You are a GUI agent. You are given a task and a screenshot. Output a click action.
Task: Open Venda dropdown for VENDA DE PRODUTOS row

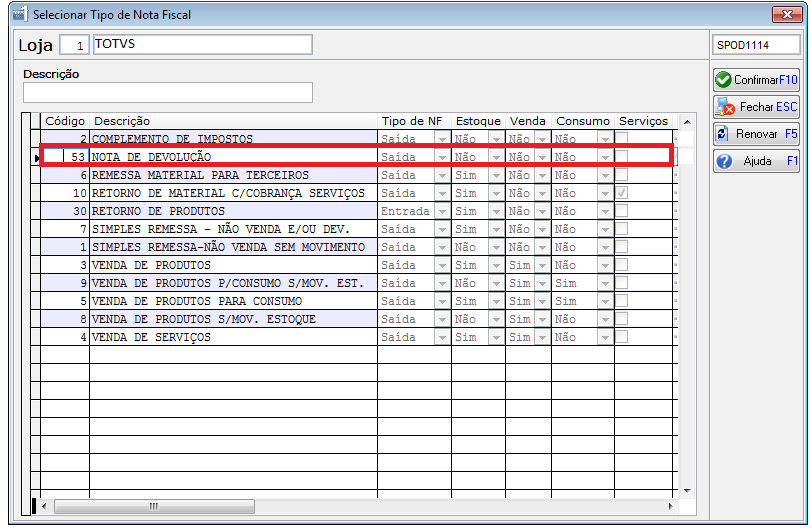point(543,265)
